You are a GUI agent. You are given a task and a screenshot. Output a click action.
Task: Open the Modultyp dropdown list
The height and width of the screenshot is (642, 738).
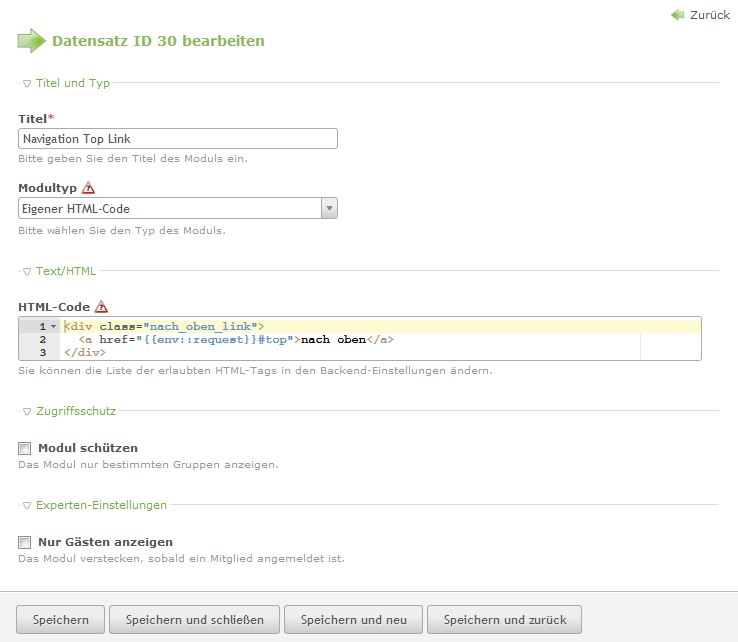[329, 208]
